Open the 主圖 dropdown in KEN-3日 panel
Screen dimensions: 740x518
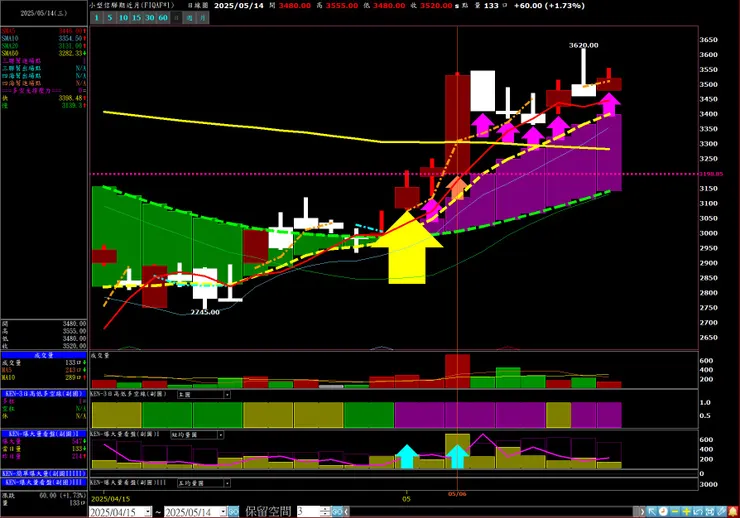pos(227,394)
